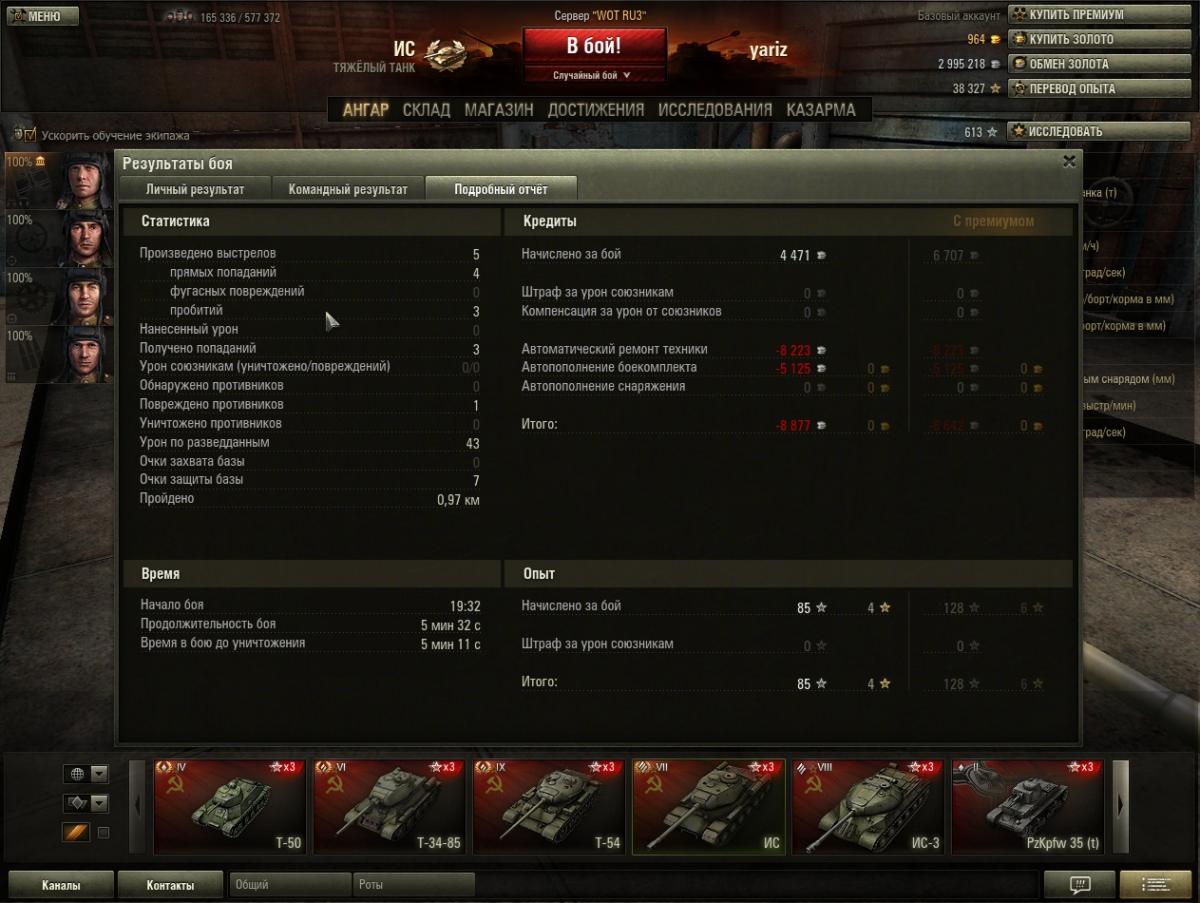The width and height of the screenshot is (1200, 903).
Task: Switch to ДОСТИЖЕНИЯ section
Action: coord(596,110)
